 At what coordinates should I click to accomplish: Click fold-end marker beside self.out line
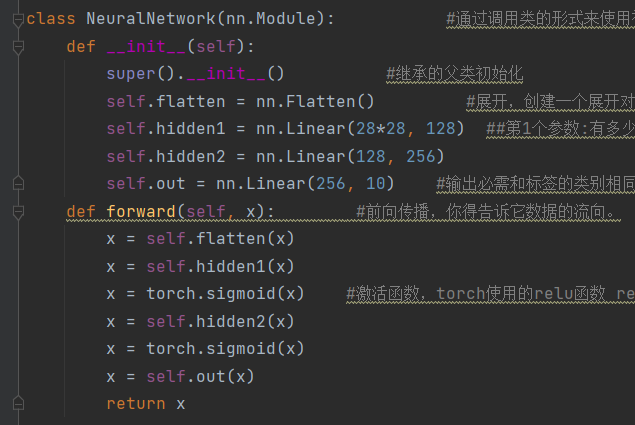tap(18, 184)
